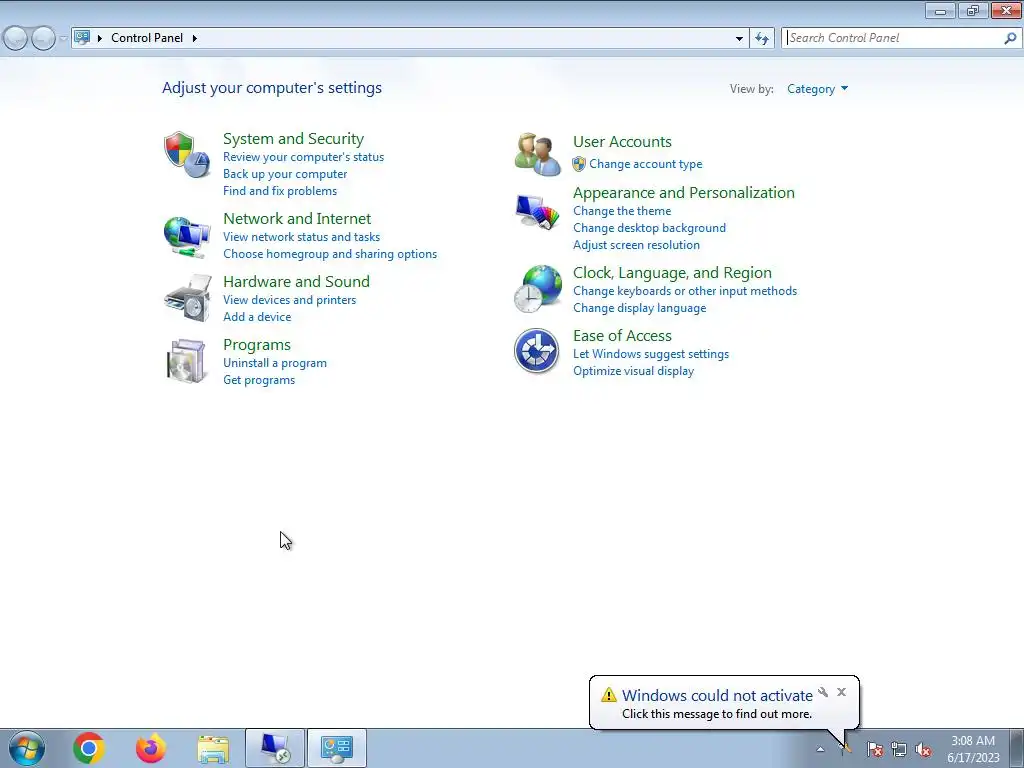This screenshot has width=1024, height=768.
Task: Click Change the theme link
Action: coord(622,211)
